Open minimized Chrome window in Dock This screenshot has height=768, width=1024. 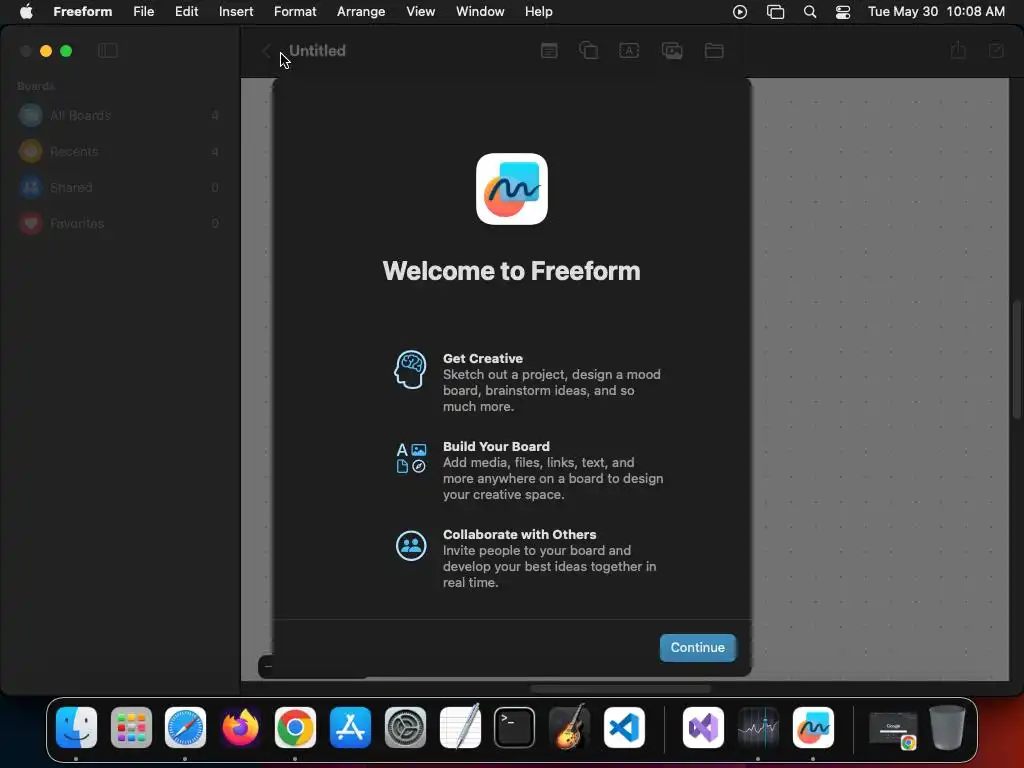(893, 729)
